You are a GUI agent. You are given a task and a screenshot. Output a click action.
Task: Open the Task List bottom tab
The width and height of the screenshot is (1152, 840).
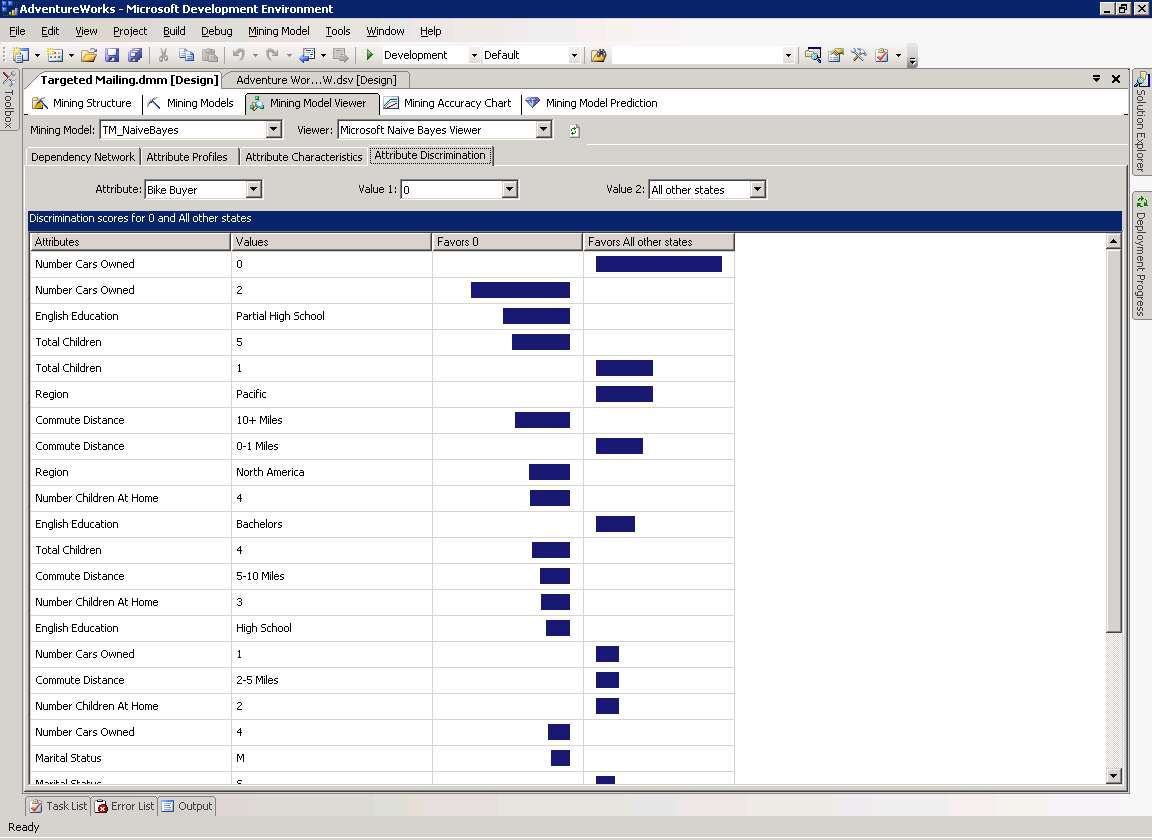coord(58,806)
